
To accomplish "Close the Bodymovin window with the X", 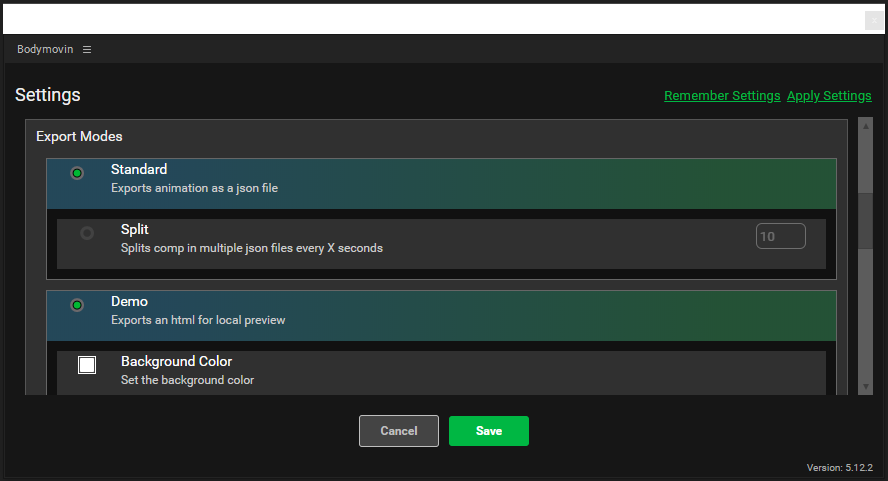I will (x=872, y=20).
